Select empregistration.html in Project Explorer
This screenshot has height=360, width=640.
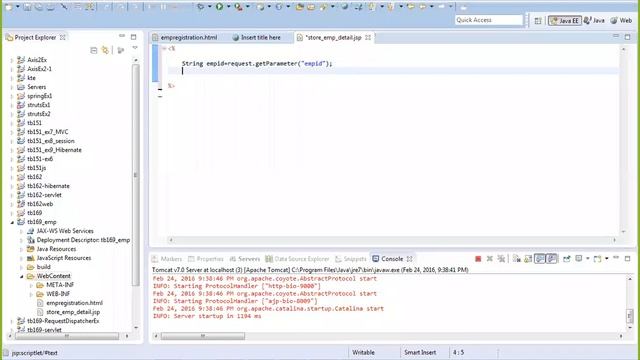70,303
